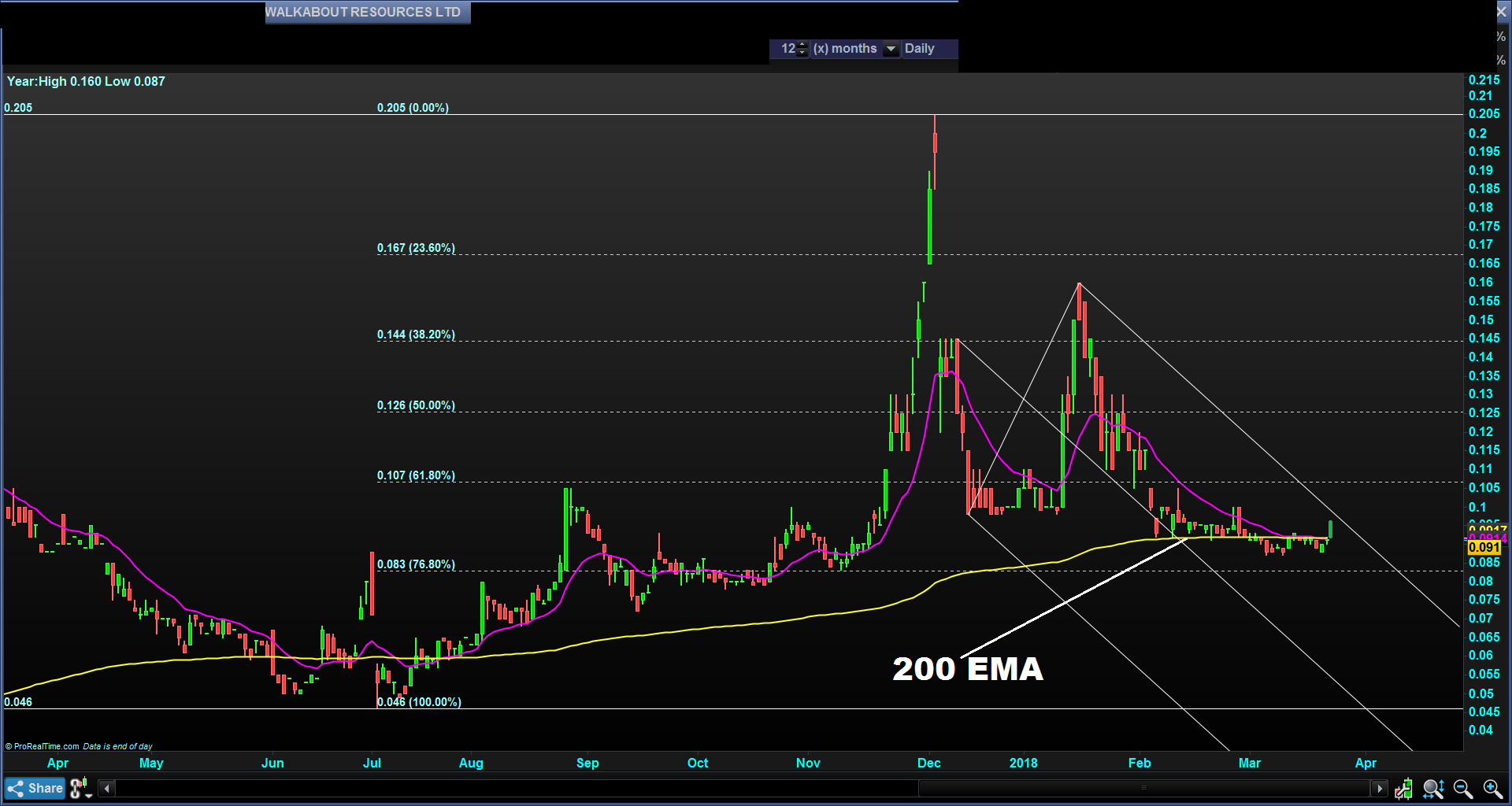
Task: Click the zoom out magnifier icon
Action: pos(1463,788)
